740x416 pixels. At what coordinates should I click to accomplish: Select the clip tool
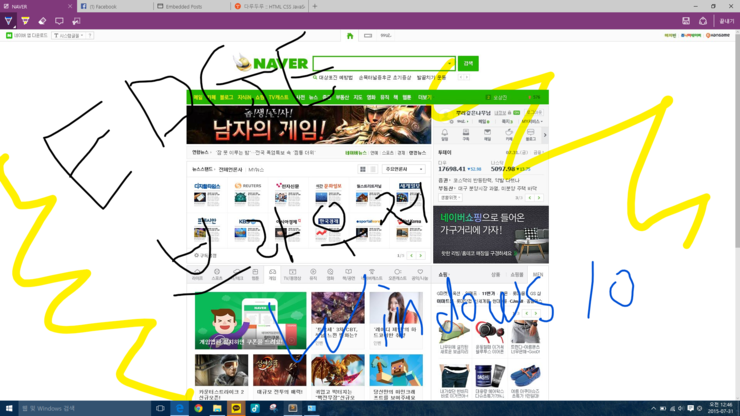pos(76,21)
